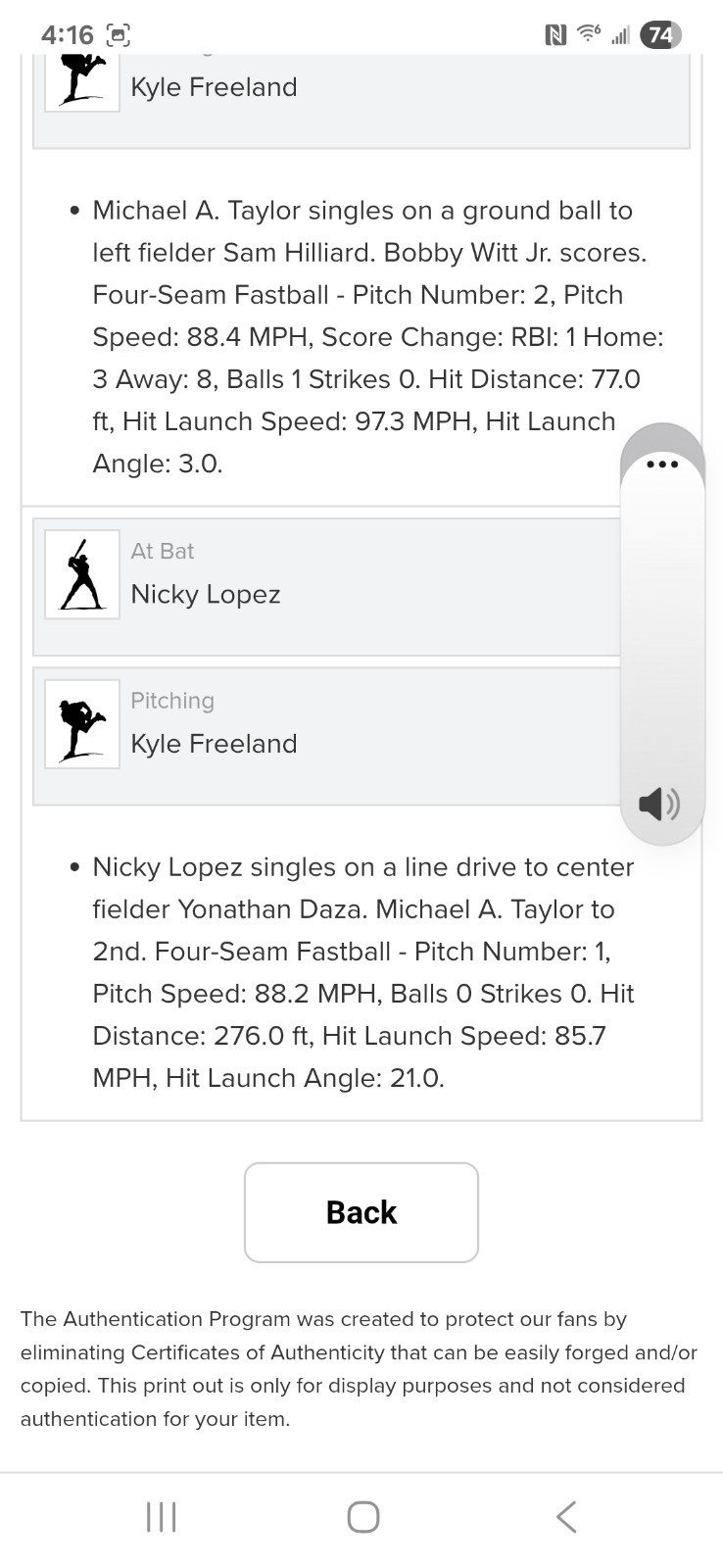723x1568 pixels.
Task: Tap the Michael A. Taylor singles play description
Action: [378, 337]
